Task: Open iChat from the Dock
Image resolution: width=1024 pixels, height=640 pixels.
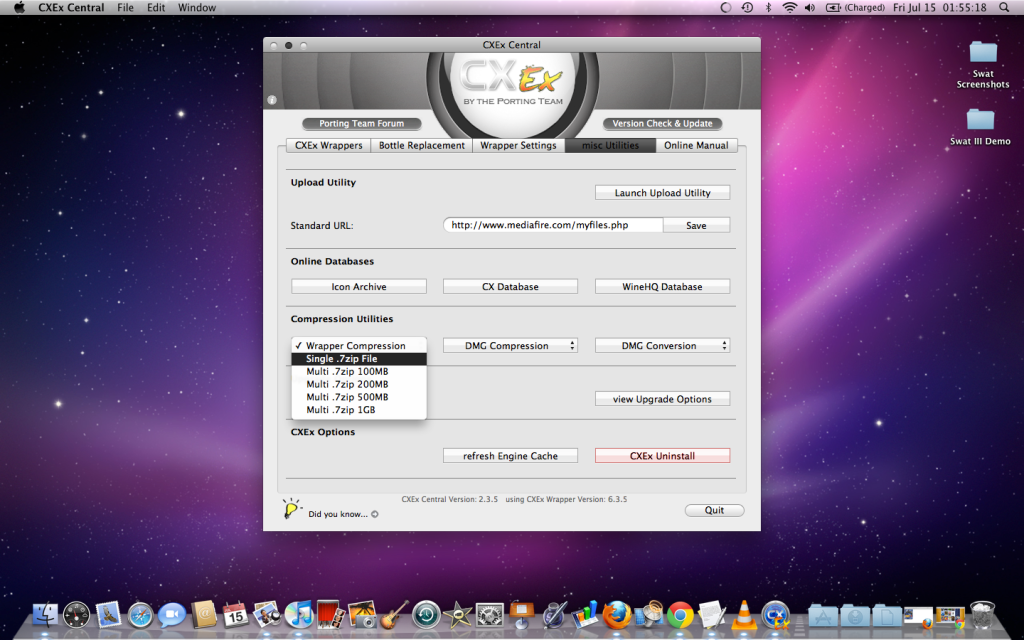Action: coord(172,615)
